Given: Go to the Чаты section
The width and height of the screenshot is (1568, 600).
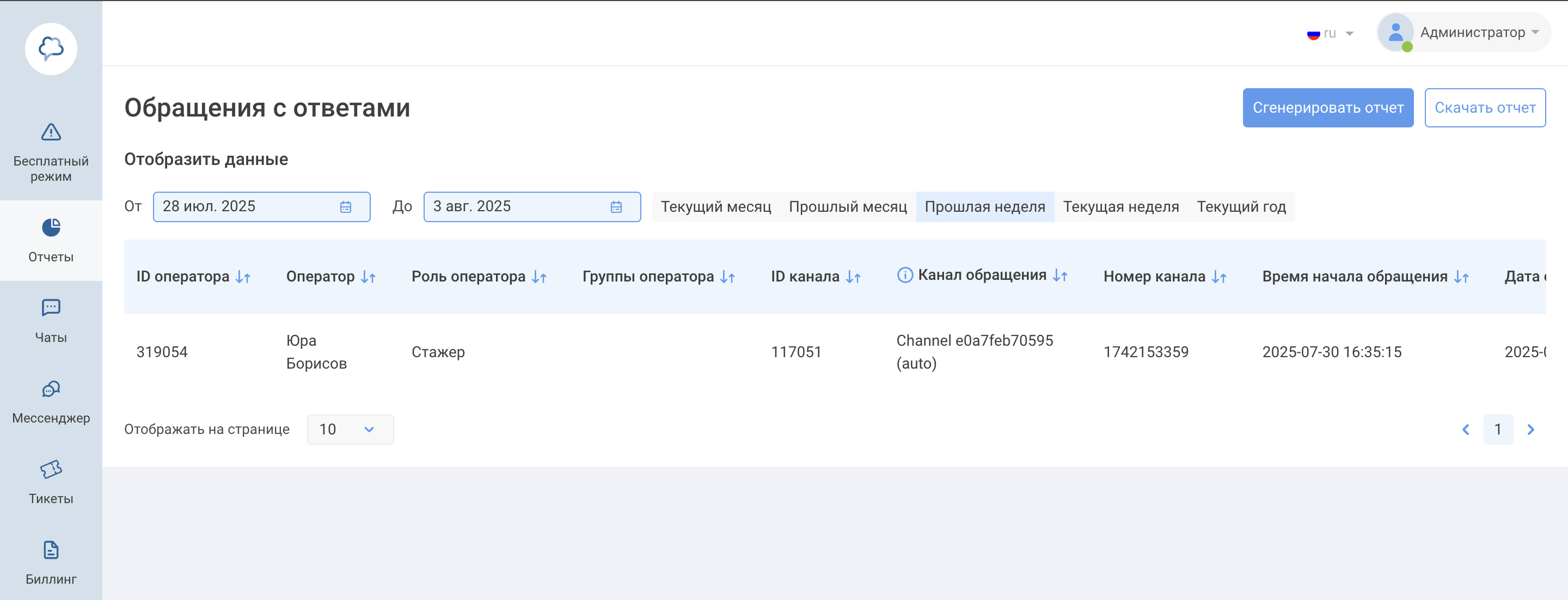Looking at the screenshot, I should [x=51, y=321].
